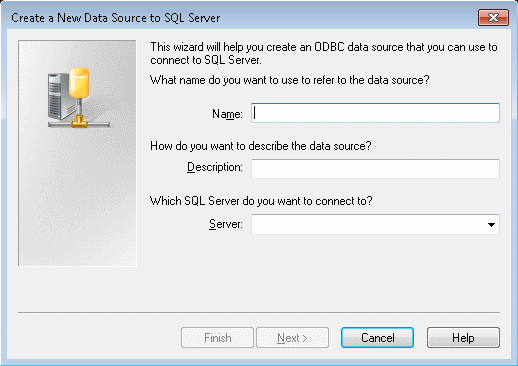Click the yellow database cylinder graphic
Screen dimensions: 518x366
pyautogui.click(x=79, y=82)
